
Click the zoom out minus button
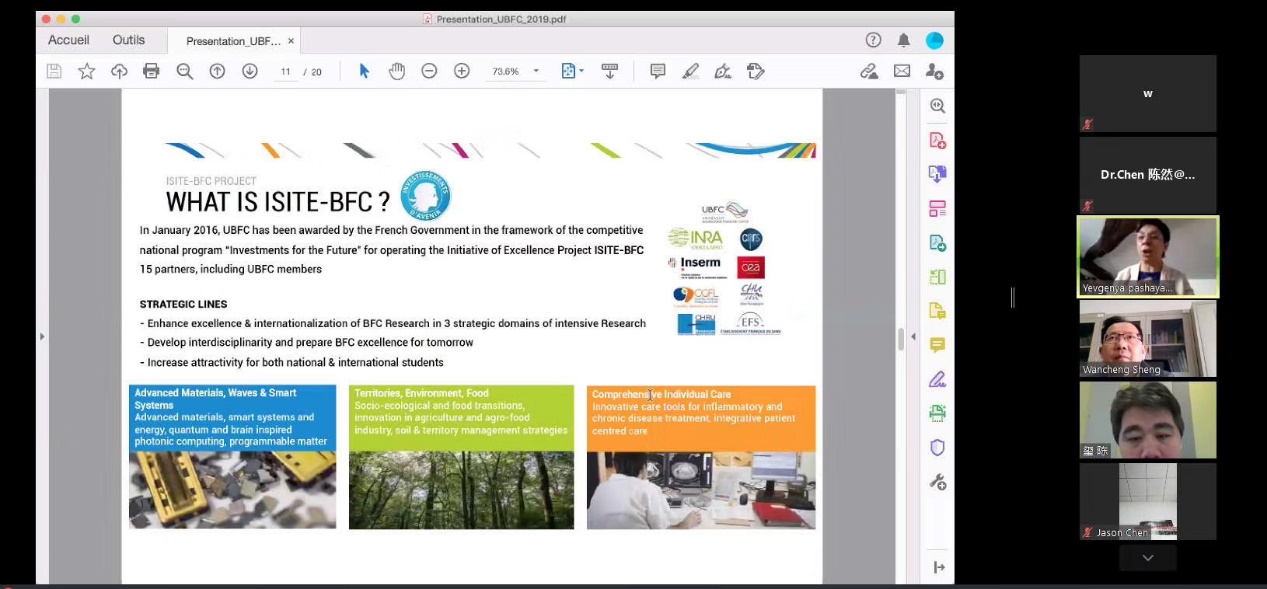[429, 71]
